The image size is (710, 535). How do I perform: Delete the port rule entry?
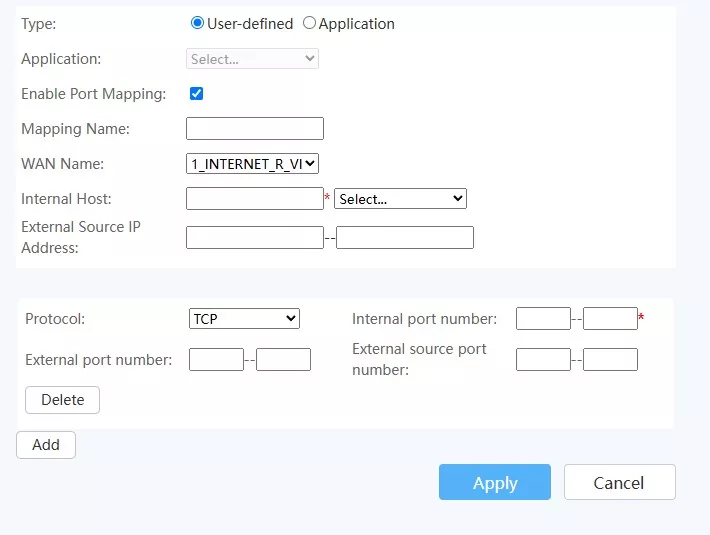[x=62, y=400]
